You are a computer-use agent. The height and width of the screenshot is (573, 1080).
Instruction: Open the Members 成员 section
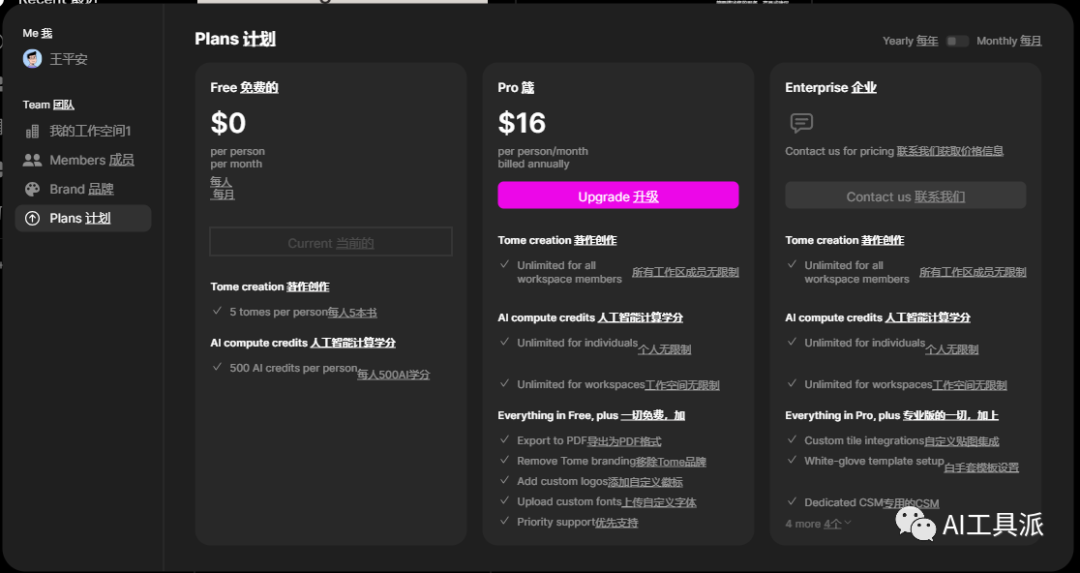[x=83, y=160]
